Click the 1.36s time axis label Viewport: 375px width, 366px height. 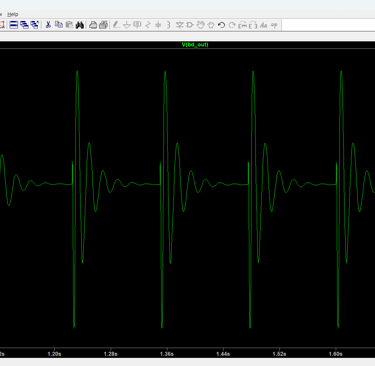(x=167, y=354)
